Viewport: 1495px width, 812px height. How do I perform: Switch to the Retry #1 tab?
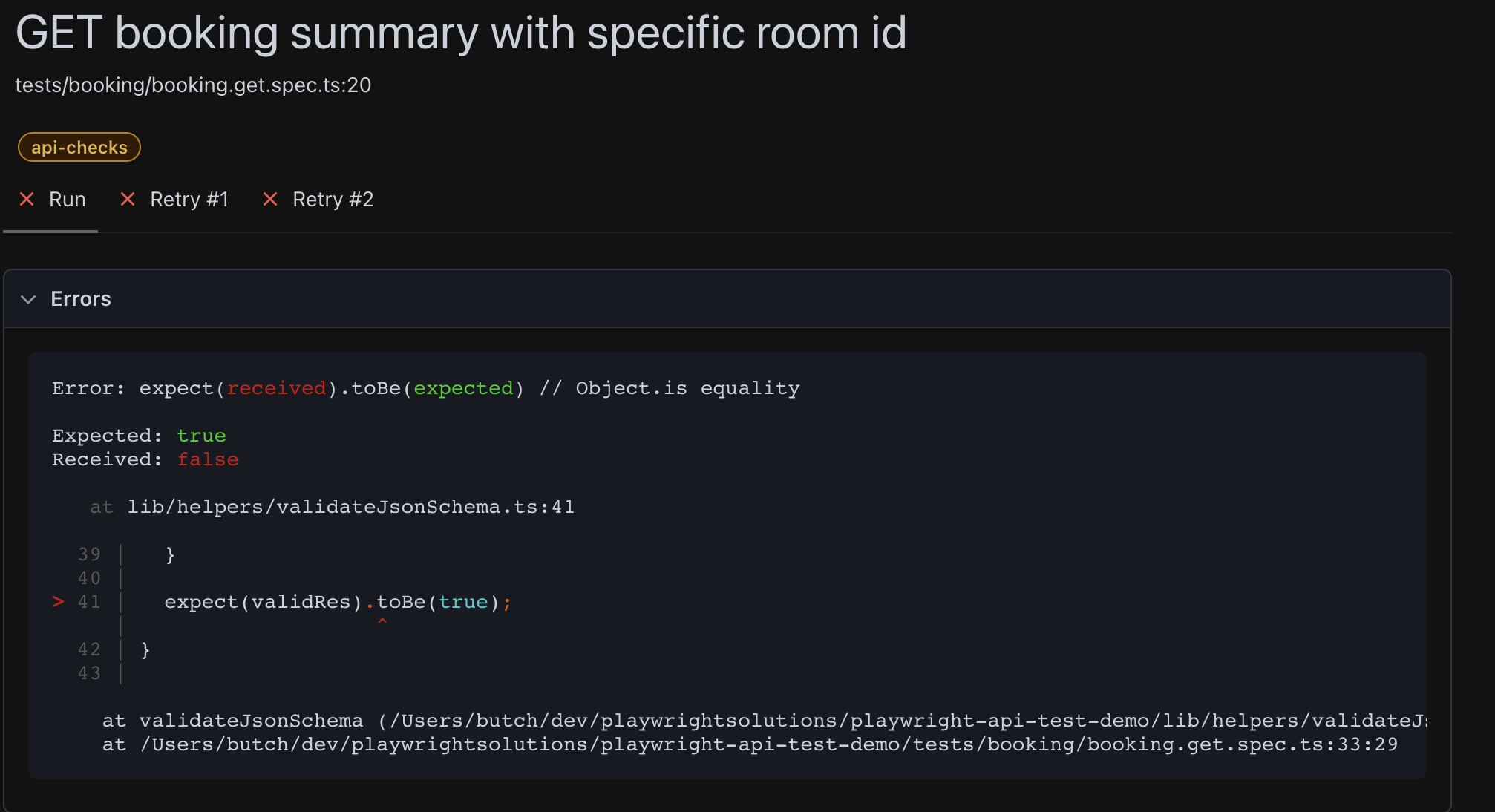click(x=189, y=199)
